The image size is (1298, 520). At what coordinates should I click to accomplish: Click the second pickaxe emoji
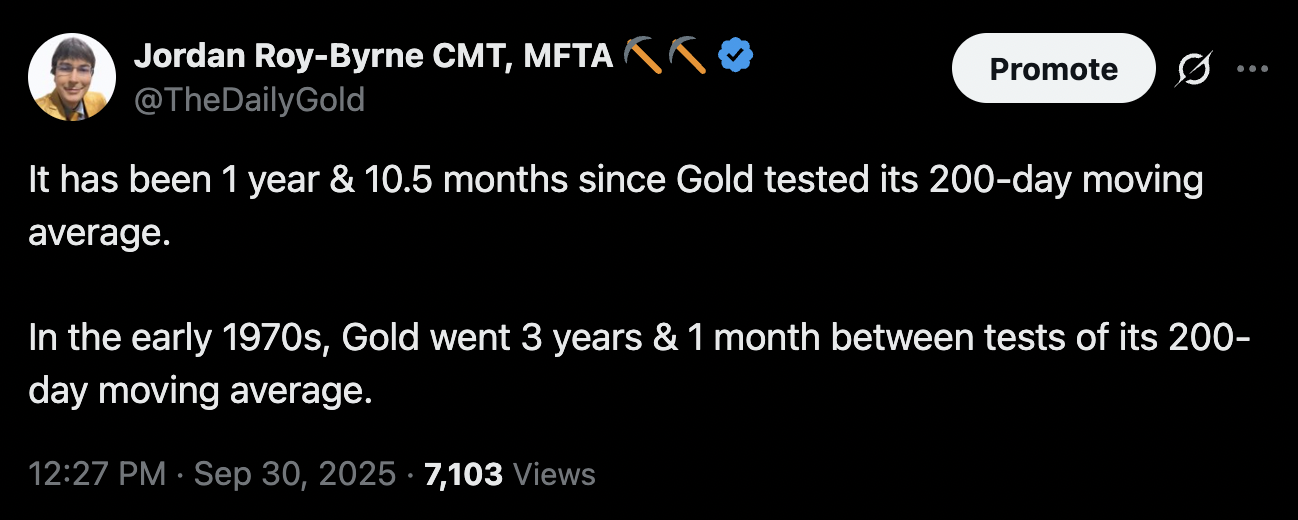click(x=689, y=56)
